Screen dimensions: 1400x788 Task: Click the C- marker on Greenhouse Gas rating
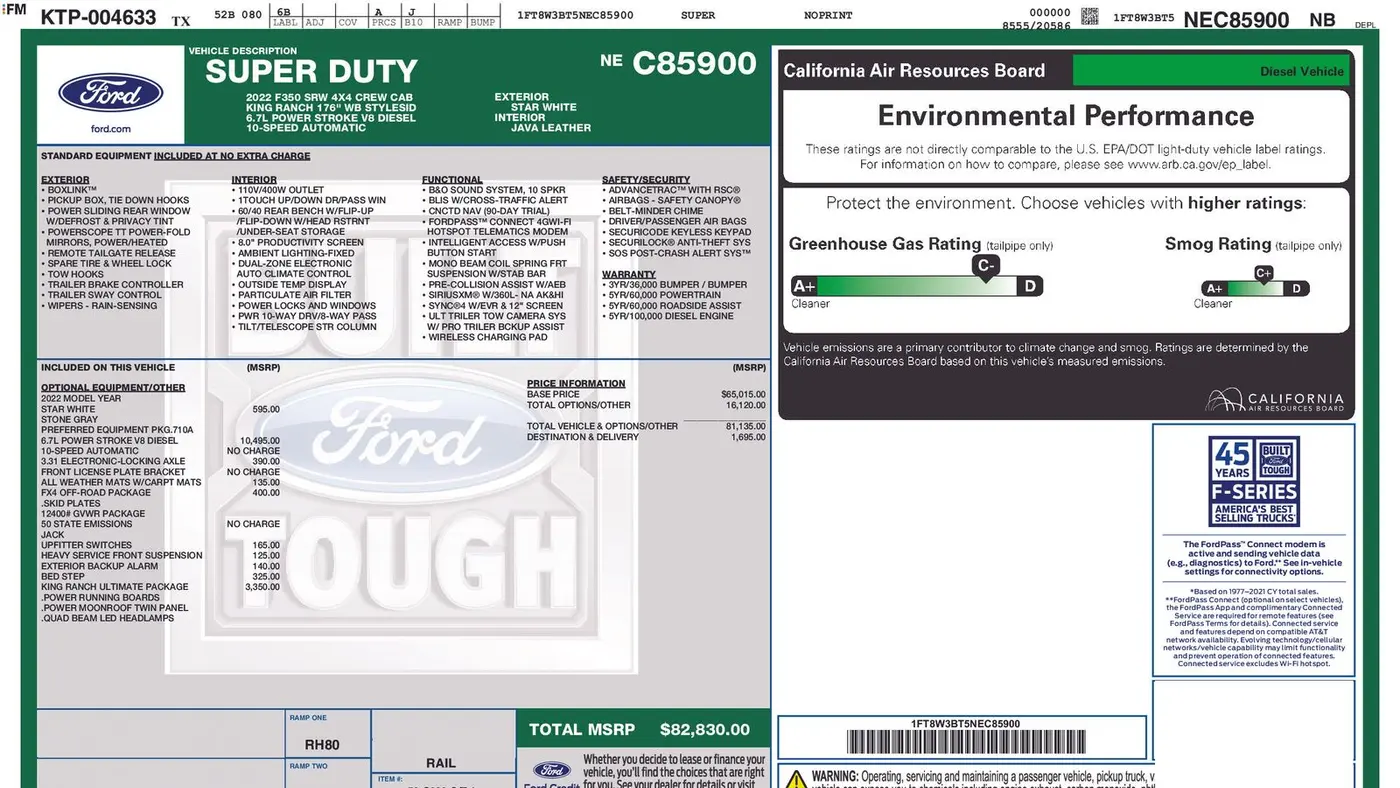(986, 266)
